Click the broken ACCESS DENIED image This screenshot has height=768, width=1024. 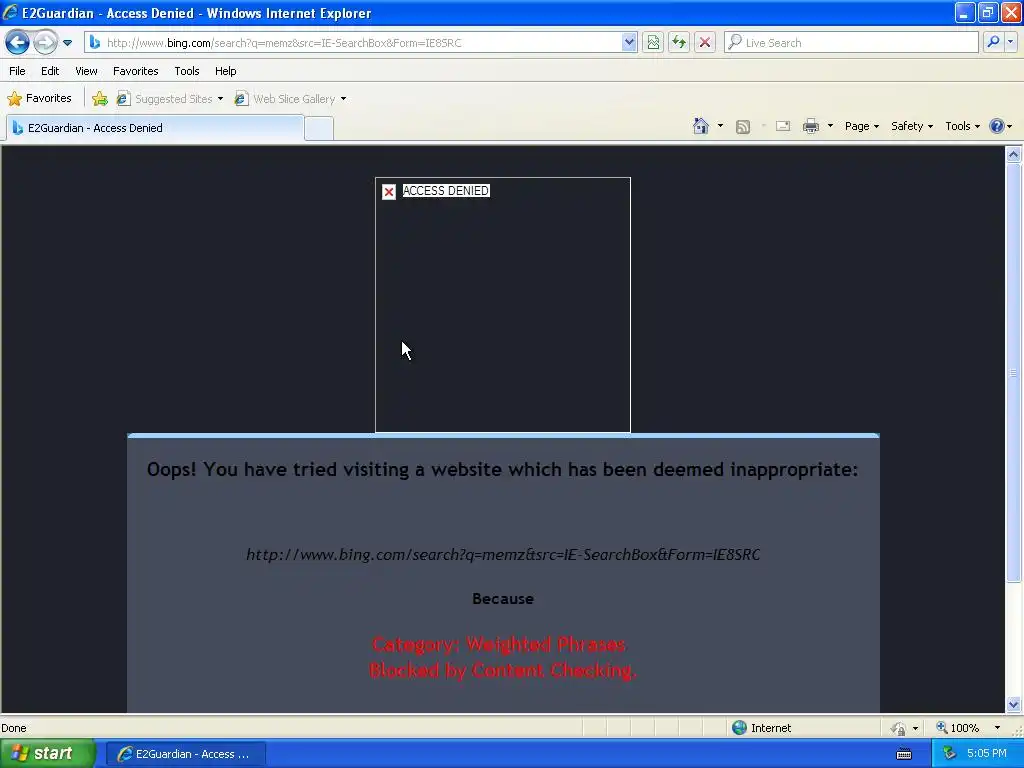[x=503, y=305]
